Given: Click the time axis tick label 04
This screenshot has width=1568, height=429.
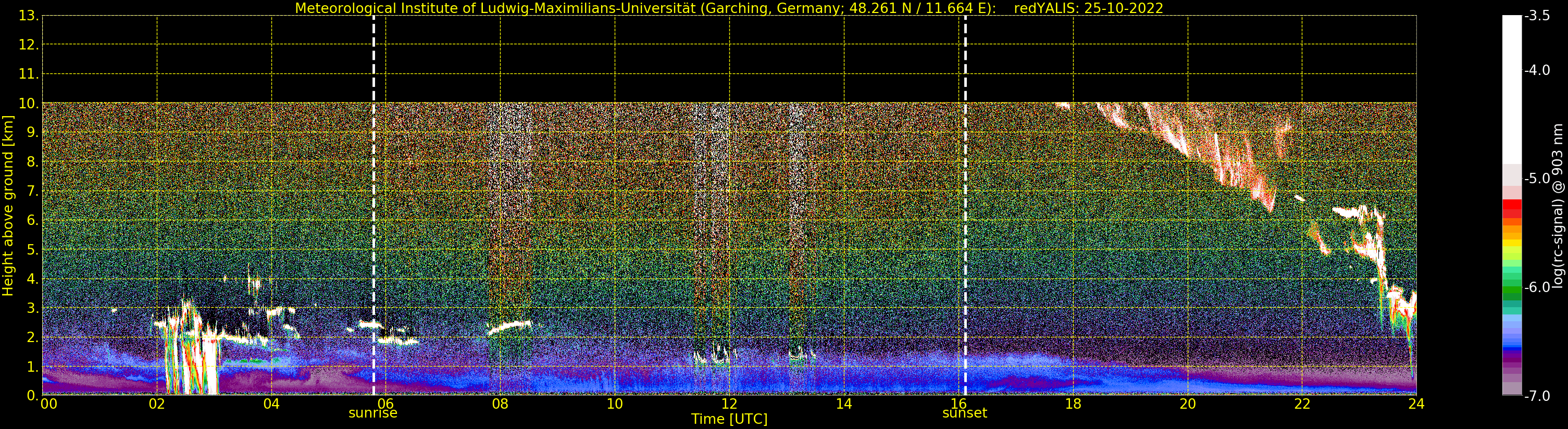Looking at the screenshot, I should point(271,403).
